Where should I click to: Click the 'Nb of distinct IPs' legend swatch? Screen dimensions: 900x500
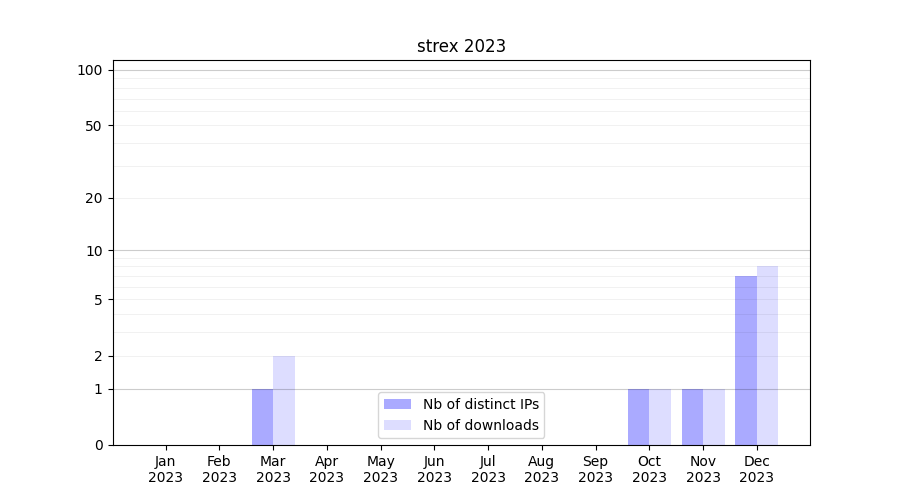397,404
